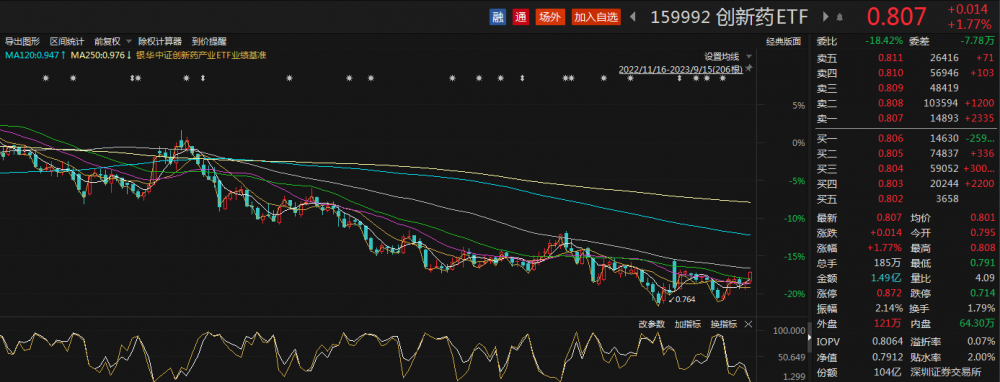Select 卖二 ask row at 0.808
This screenshot has height=382, width=1000.
(x=907, y=103)
